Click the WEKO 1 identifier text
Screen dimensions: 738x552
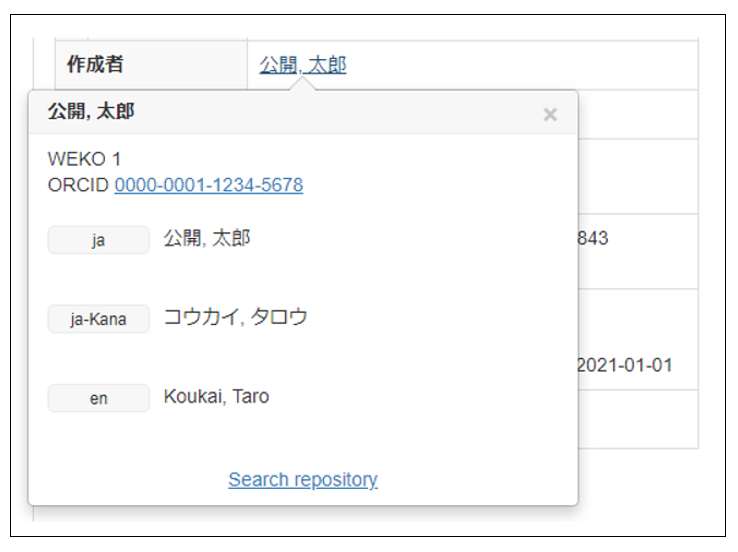point(84,160)
